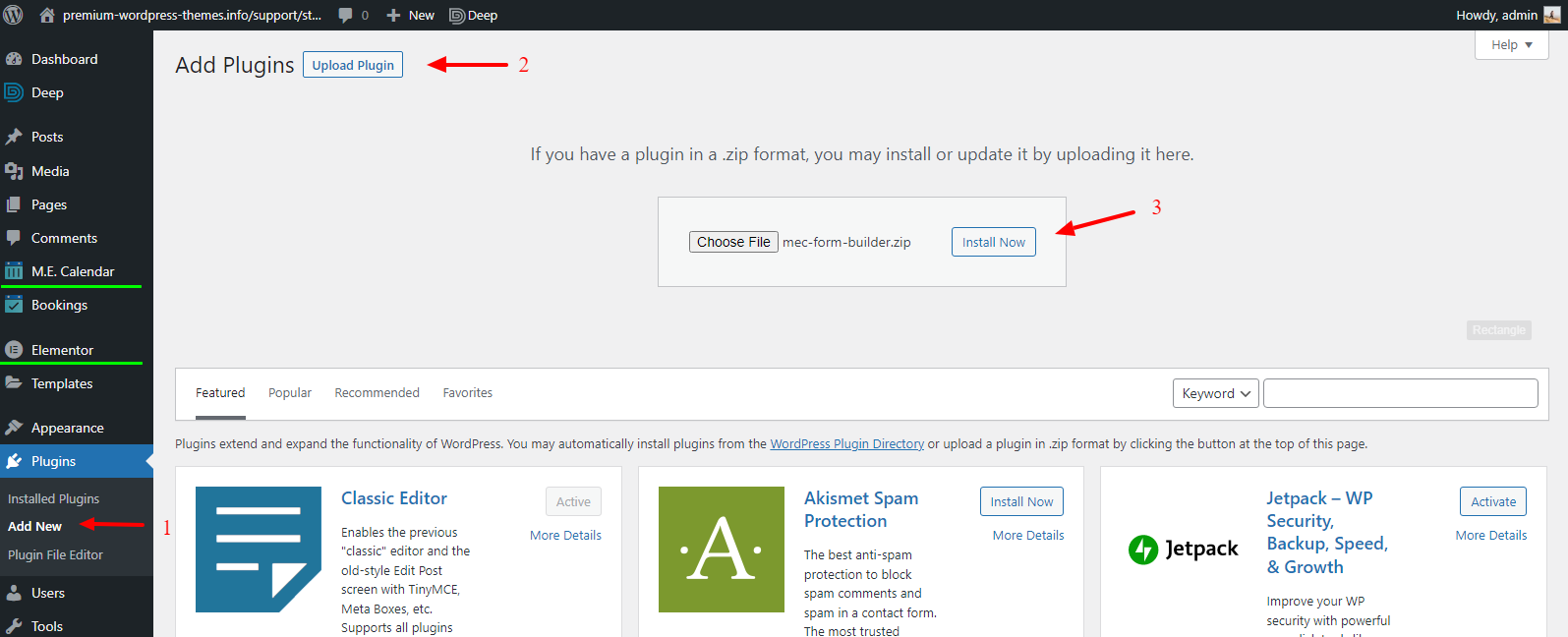The height and width of the screenshot is (637, 1568).
Task: Click the plugin search input field
Action: pyautogui.click(x=1400, y=393)
